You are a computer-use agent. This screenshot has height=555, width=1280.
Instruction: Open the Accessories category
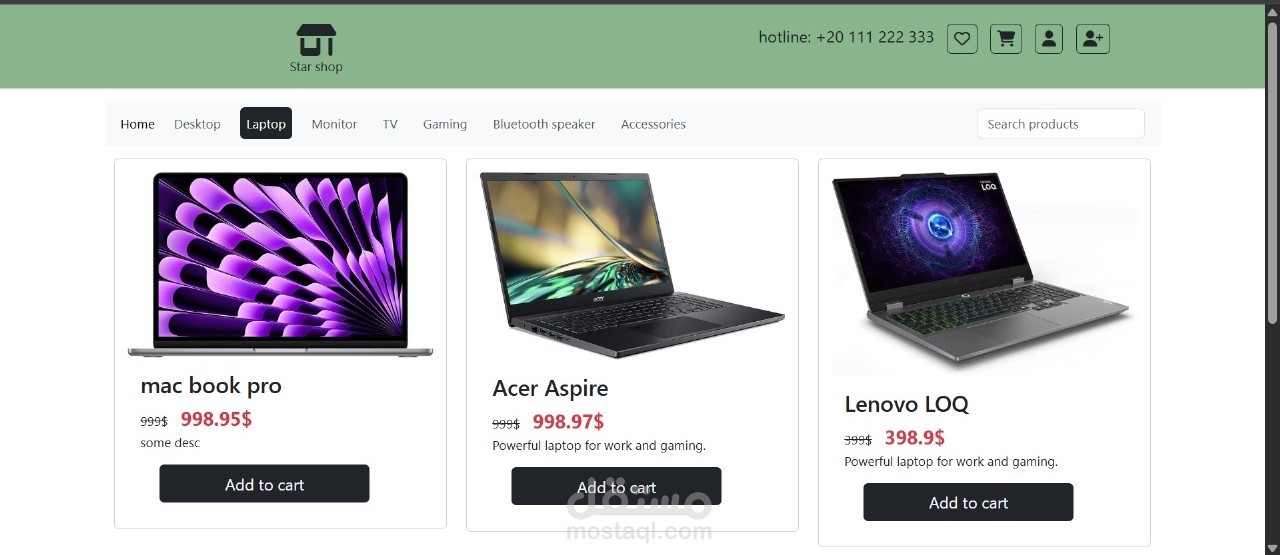653,124
